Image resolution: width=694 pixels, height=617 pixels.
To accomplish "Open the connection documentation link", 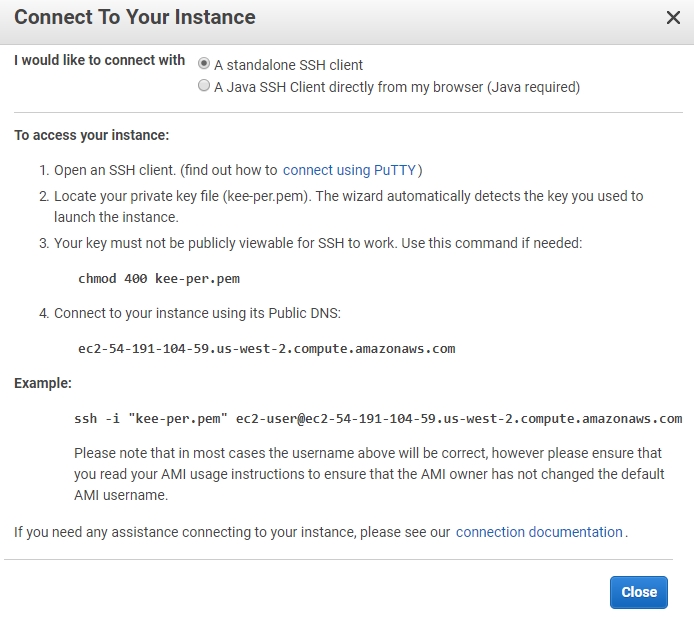I will (x=539, y=532).
